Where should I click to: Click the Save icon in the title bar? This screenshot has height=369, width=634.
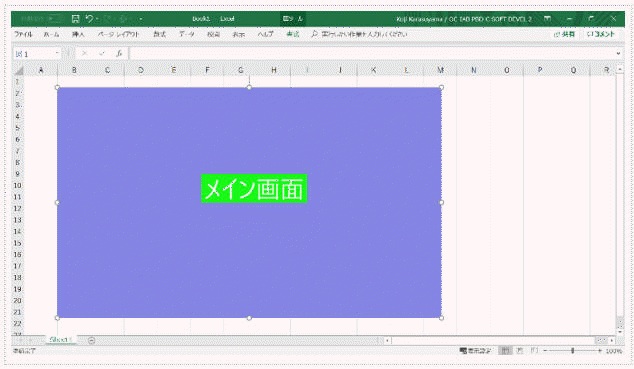76,19
